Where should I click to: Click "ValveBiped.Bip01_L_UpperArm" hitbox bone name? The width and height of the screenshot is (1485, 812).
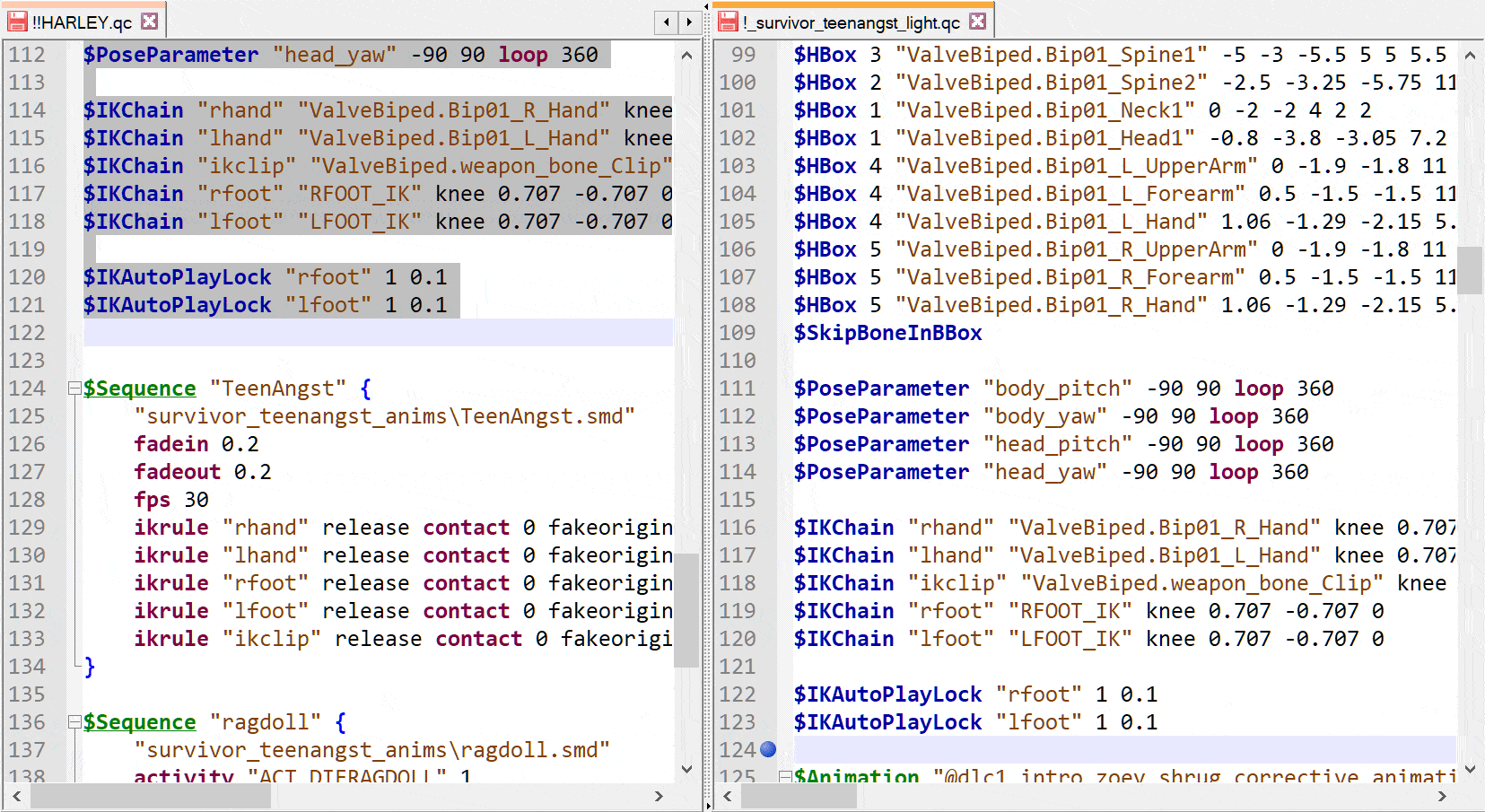pyautogui.click(x=1077, y=166)
